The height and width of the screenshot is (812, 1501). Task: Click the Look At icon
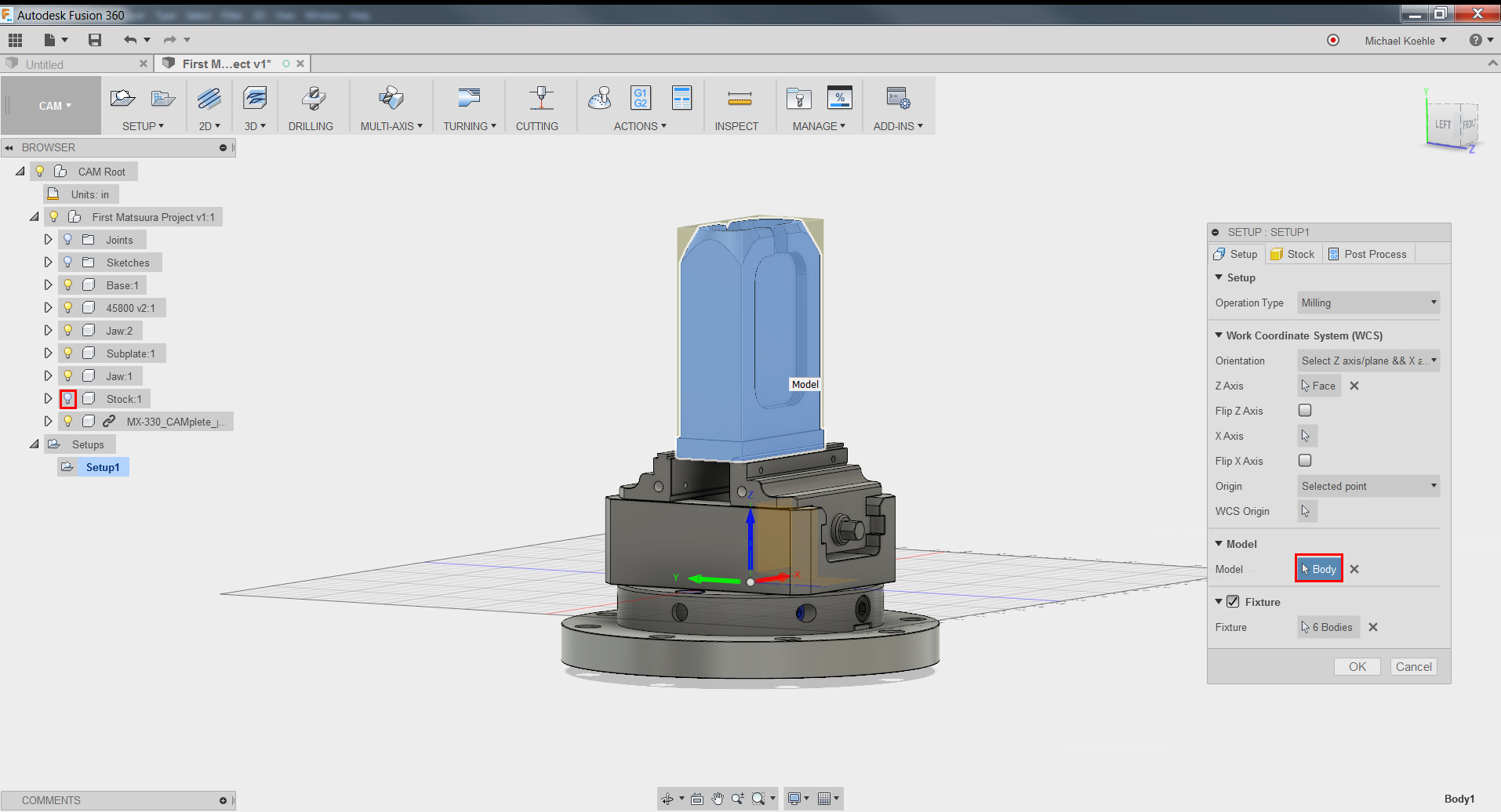tap(697, 799)
